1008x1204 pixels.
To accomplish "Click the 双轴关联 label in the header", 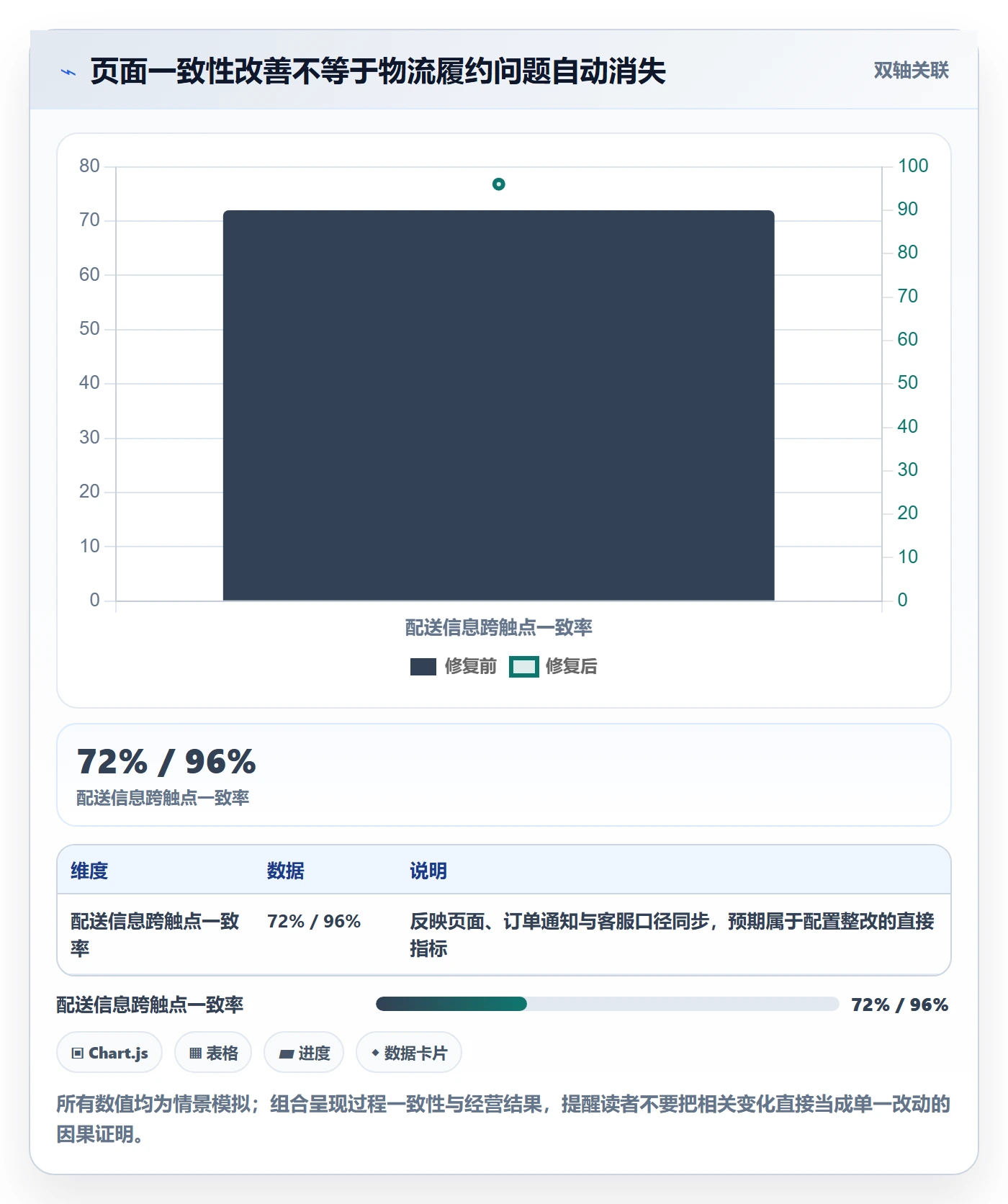I will coord(911,70).
